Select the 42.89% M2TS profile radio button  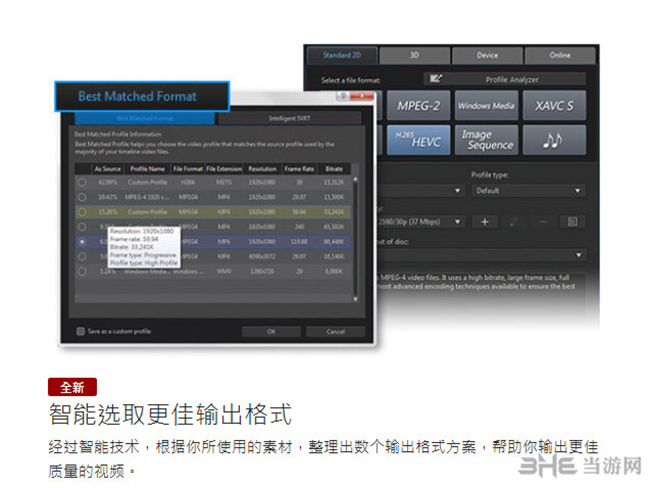coord(82,182)
